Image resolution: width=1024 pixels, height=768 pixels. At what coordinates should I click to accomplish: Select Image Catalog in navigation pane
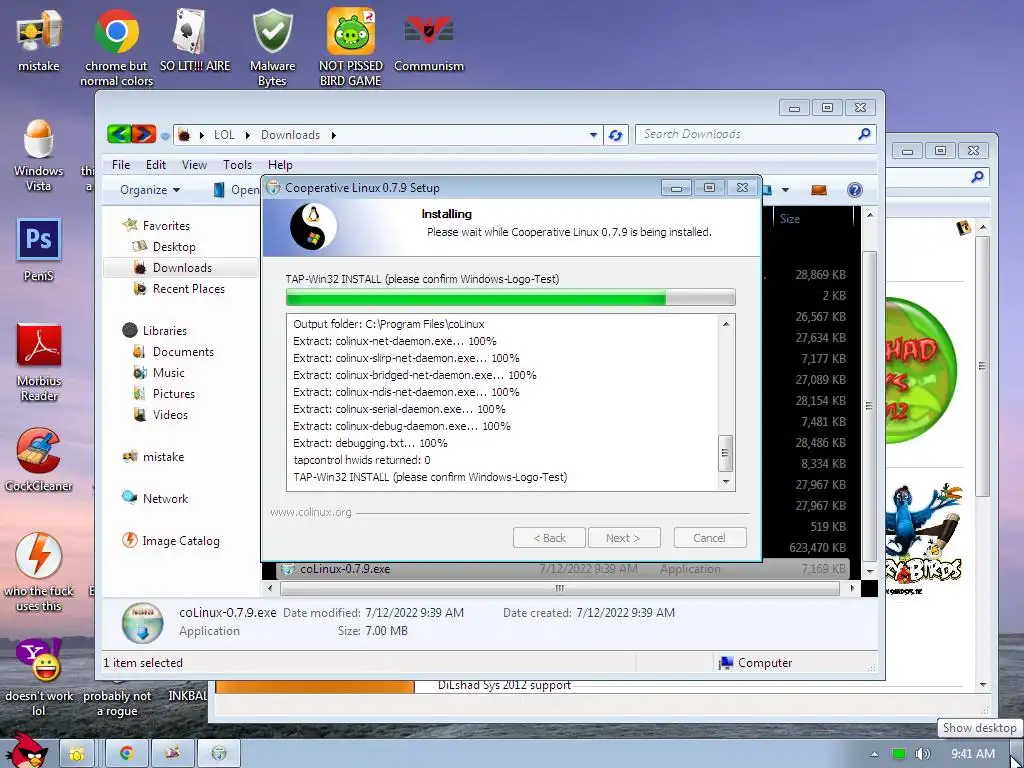tap(181, 541)
